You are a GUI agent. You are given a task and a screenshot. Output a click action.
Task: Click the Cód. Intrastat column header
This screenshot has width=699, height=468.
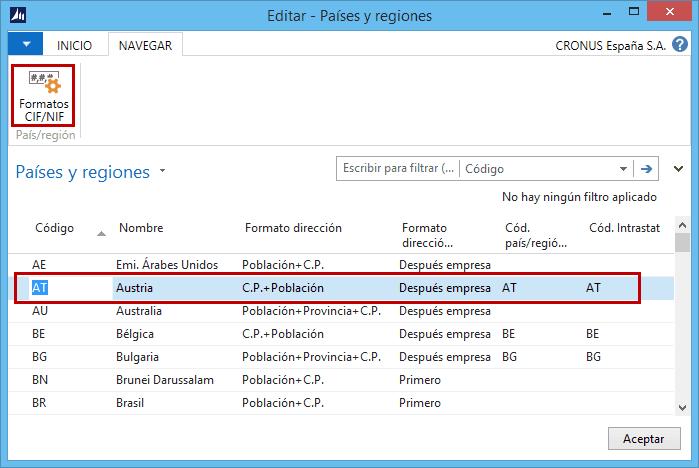pos(624,228)
